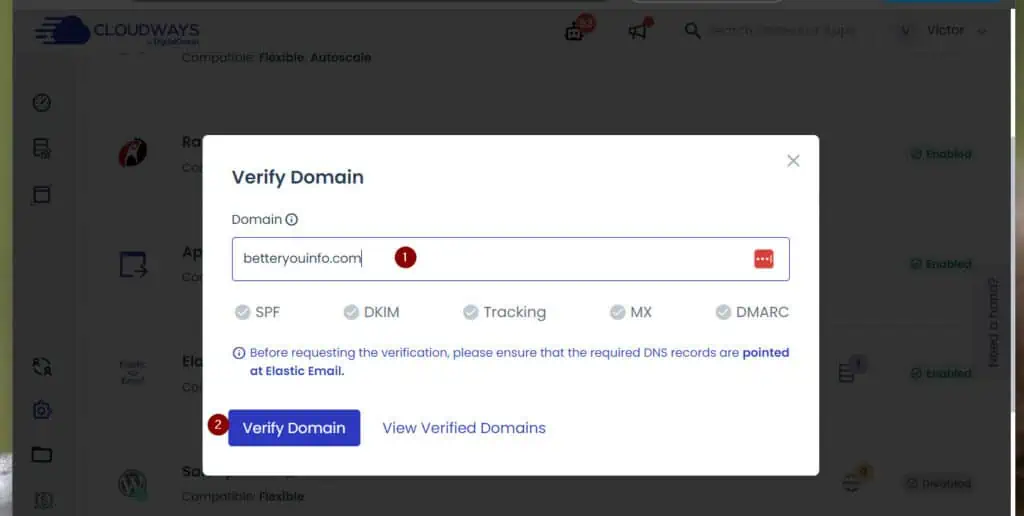Open the bottom add-on row's settings icon
This screenshot has height=516, width=1024.
tap(852, 483)
